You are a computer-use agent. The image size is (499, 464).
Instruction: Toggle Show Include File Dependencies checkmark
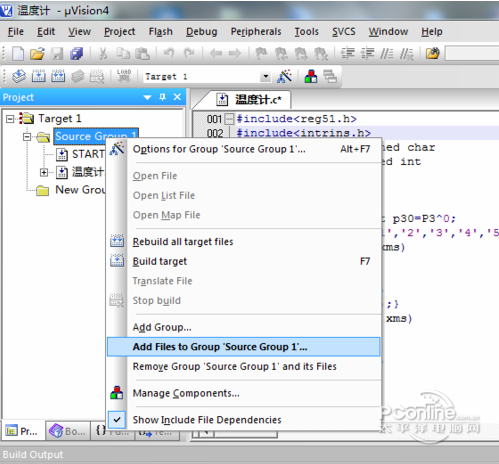[117, 420]
